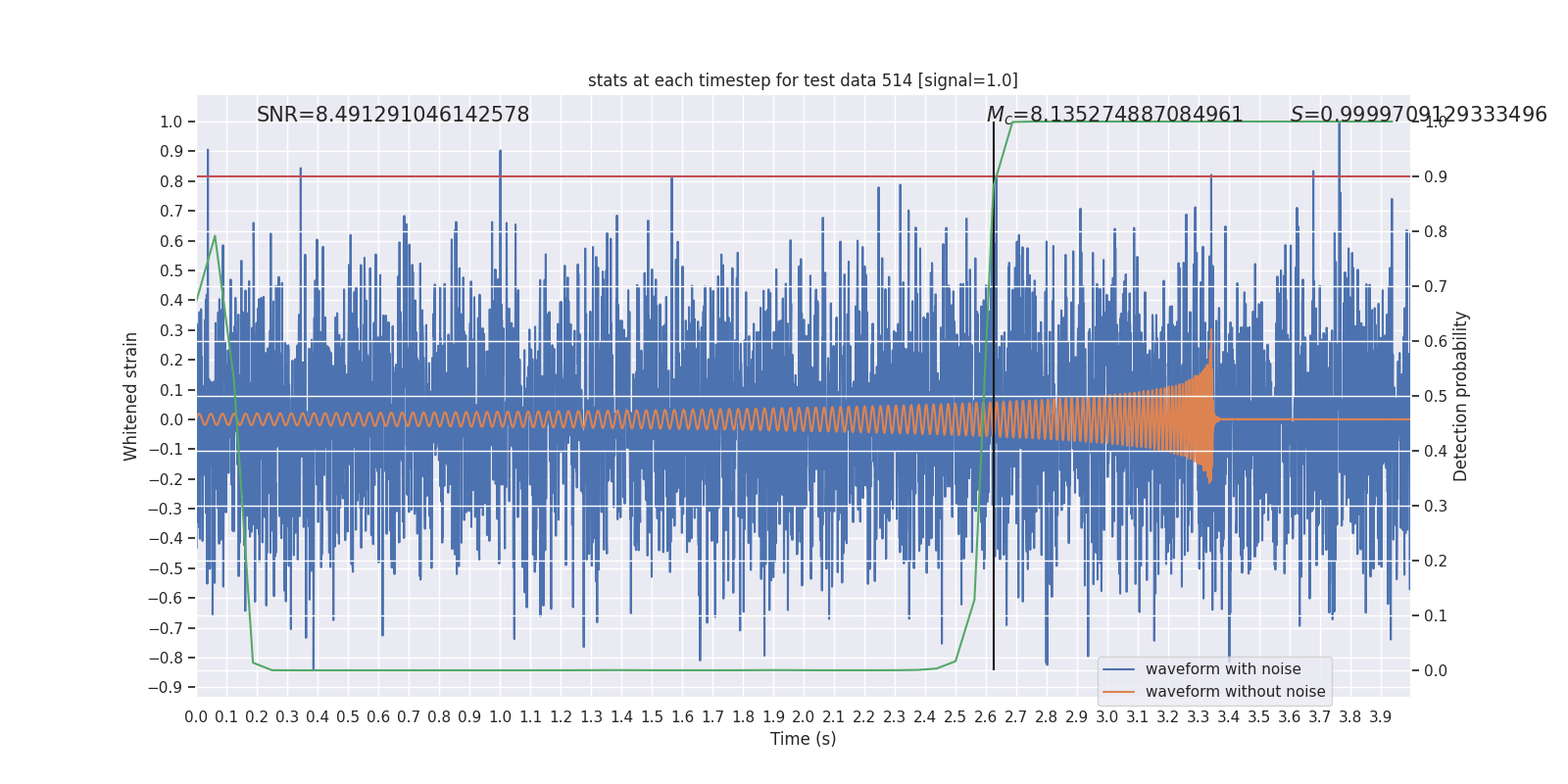This screenshot has width=1568, height=784.
Task: Click the "Time (s)" axis label
Action: pos(804,739)
